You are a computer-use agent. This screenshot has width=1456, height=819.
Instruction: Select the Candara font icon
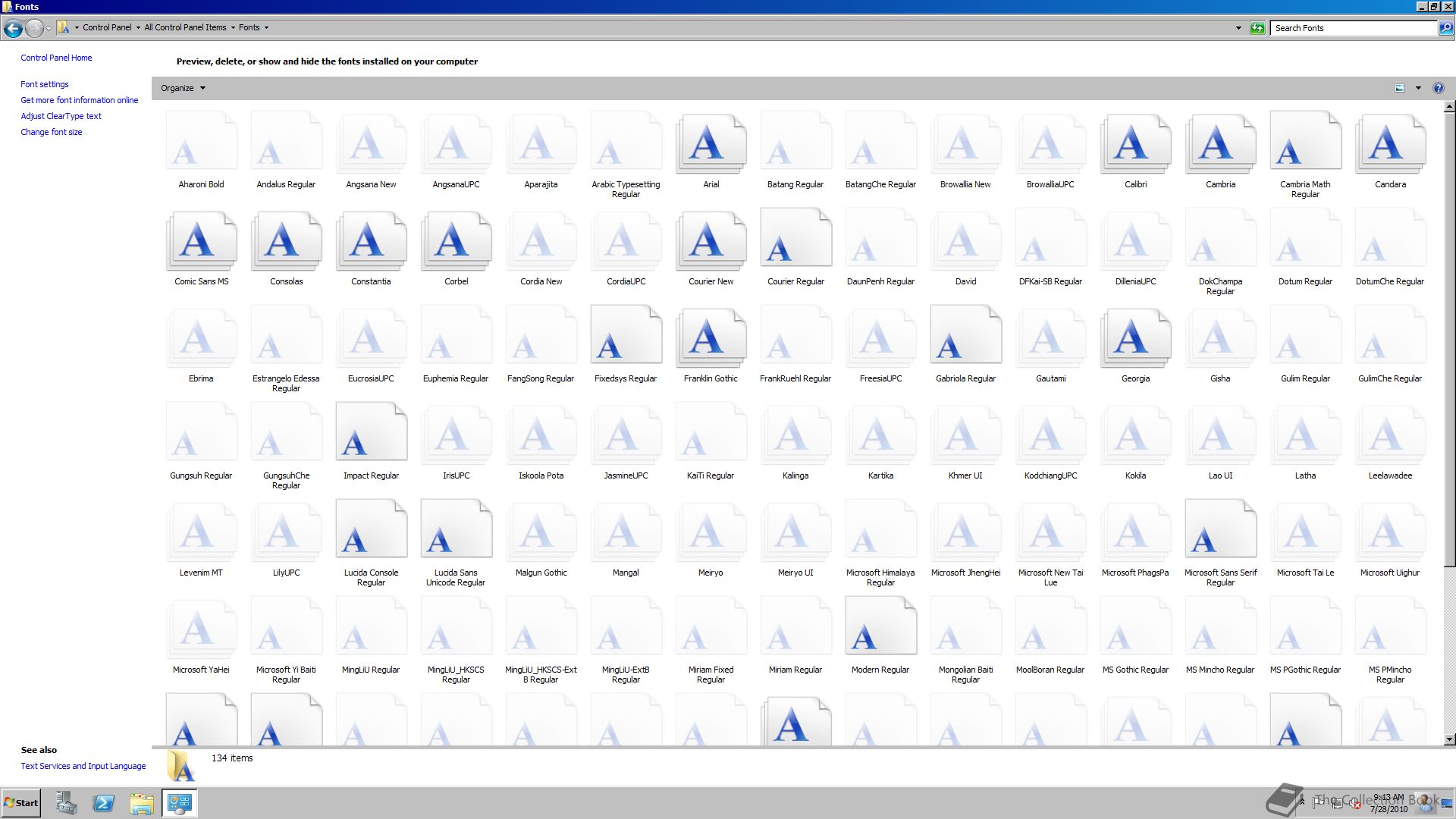[x=1390, y=144]
